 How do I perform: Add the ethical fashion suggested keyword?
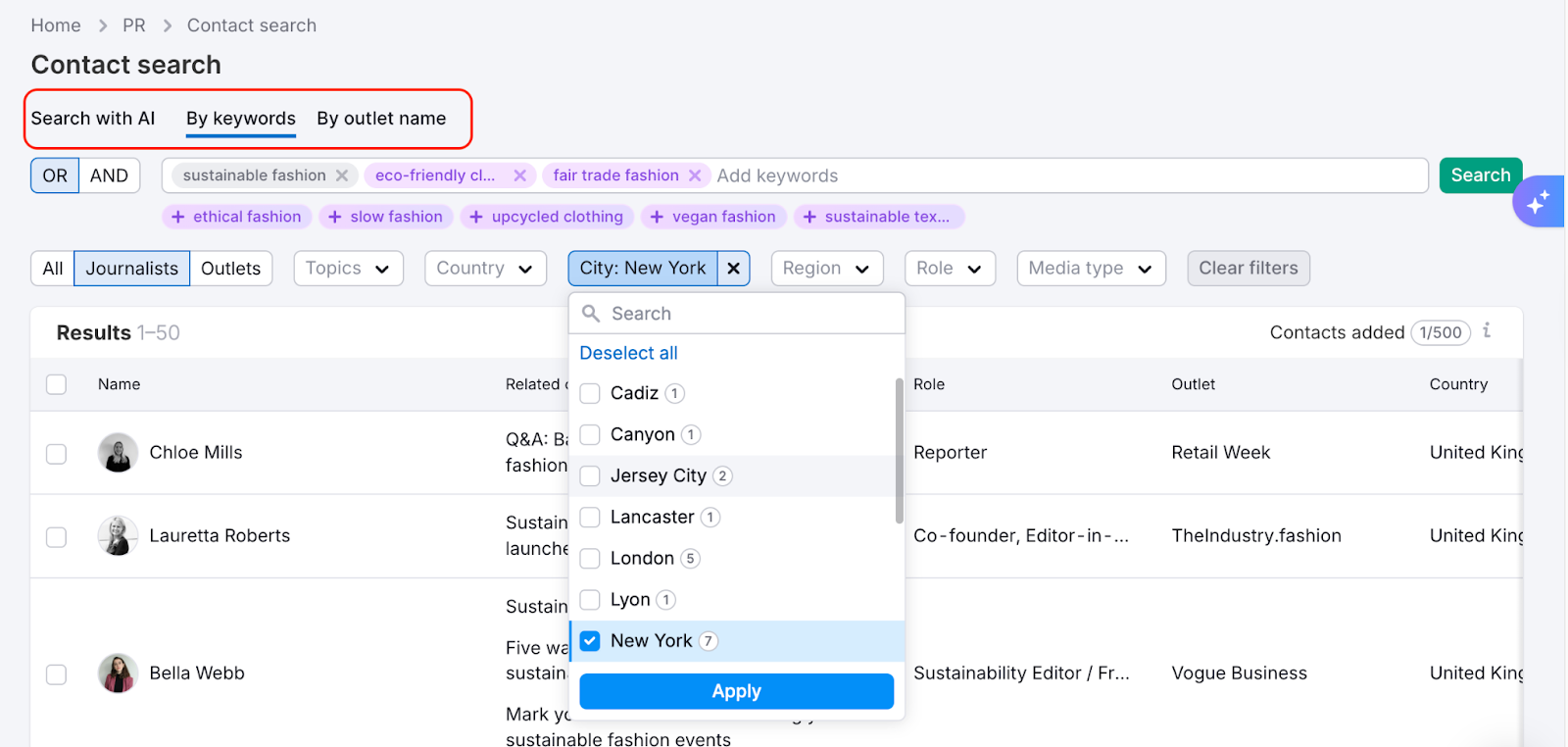coord(236,217)
